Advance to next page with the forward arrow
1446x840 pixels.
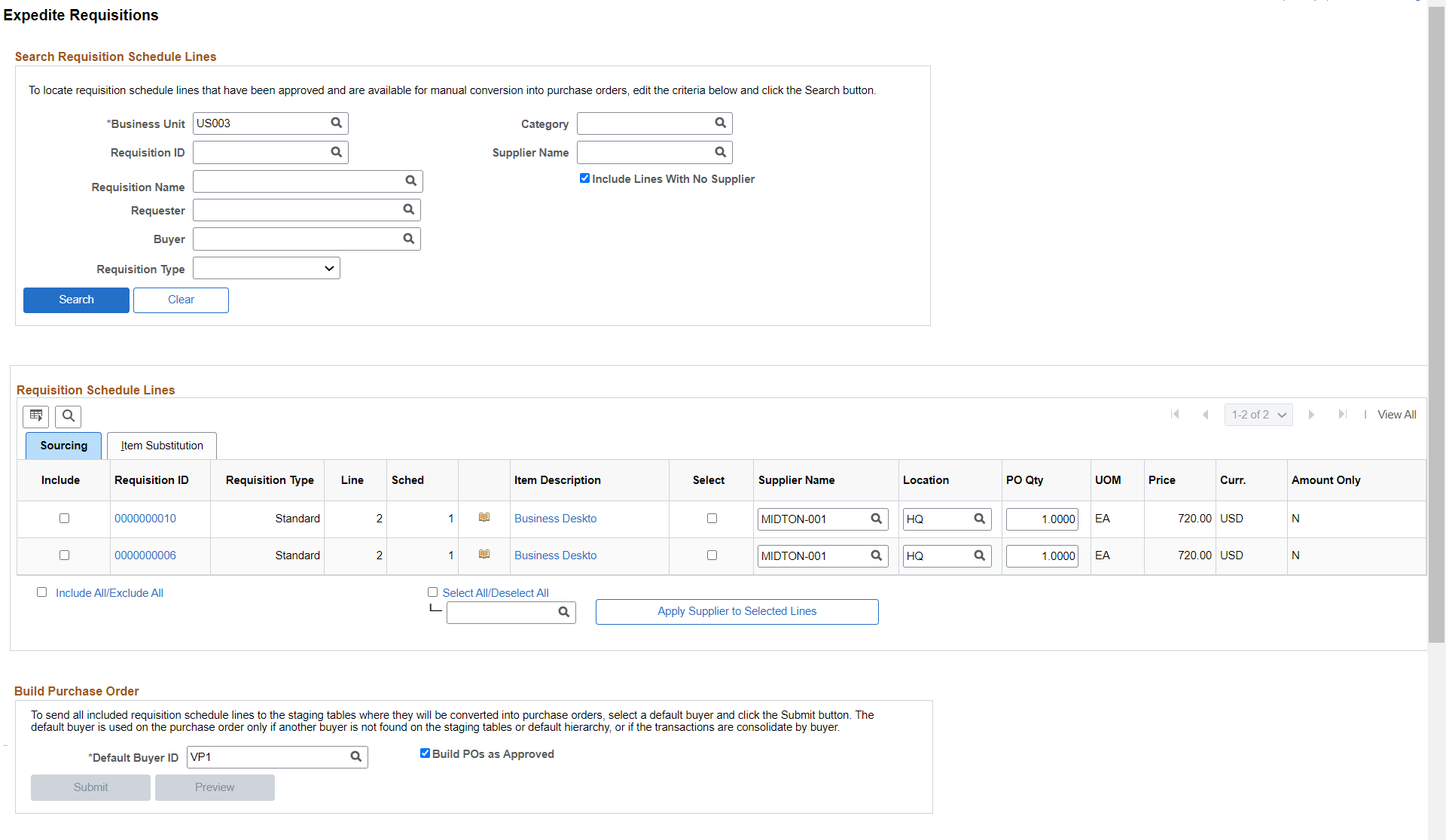click(1312, 414)
